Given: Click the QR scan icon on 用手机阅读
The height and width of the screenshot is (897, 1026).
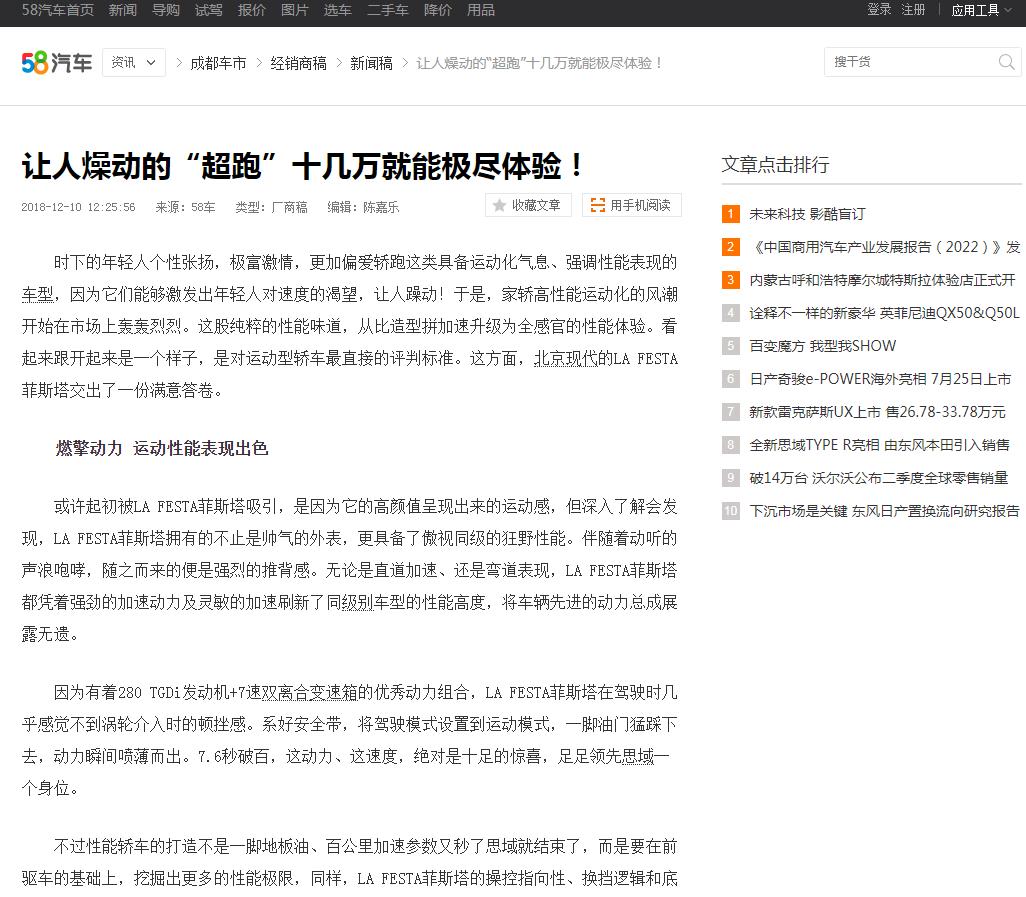Looking at the screenshot, I should pos(597,205).
